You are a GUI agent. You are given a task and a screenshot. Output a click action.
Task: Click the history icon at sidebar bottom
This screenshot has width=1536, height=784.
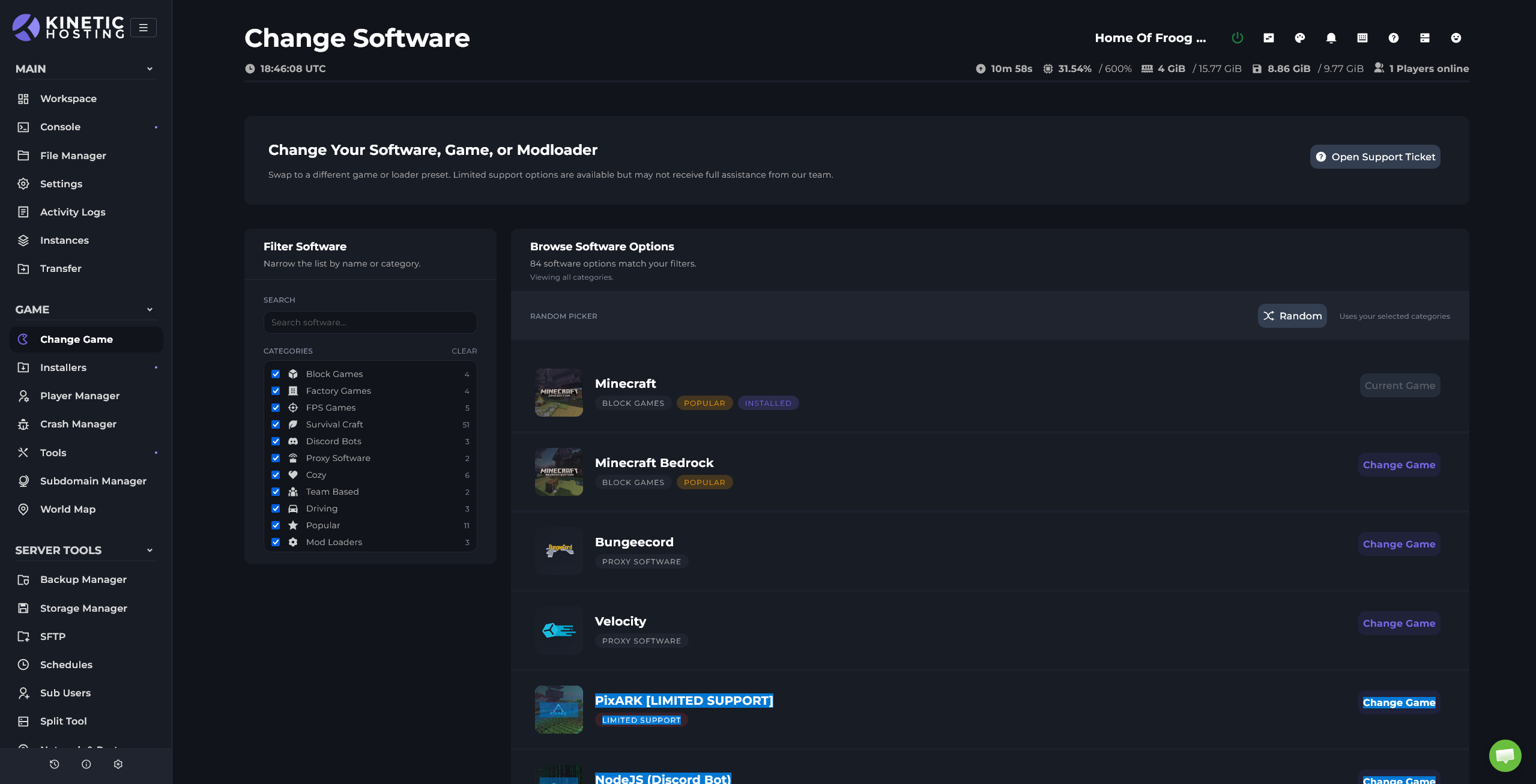[x=54, y=764]
